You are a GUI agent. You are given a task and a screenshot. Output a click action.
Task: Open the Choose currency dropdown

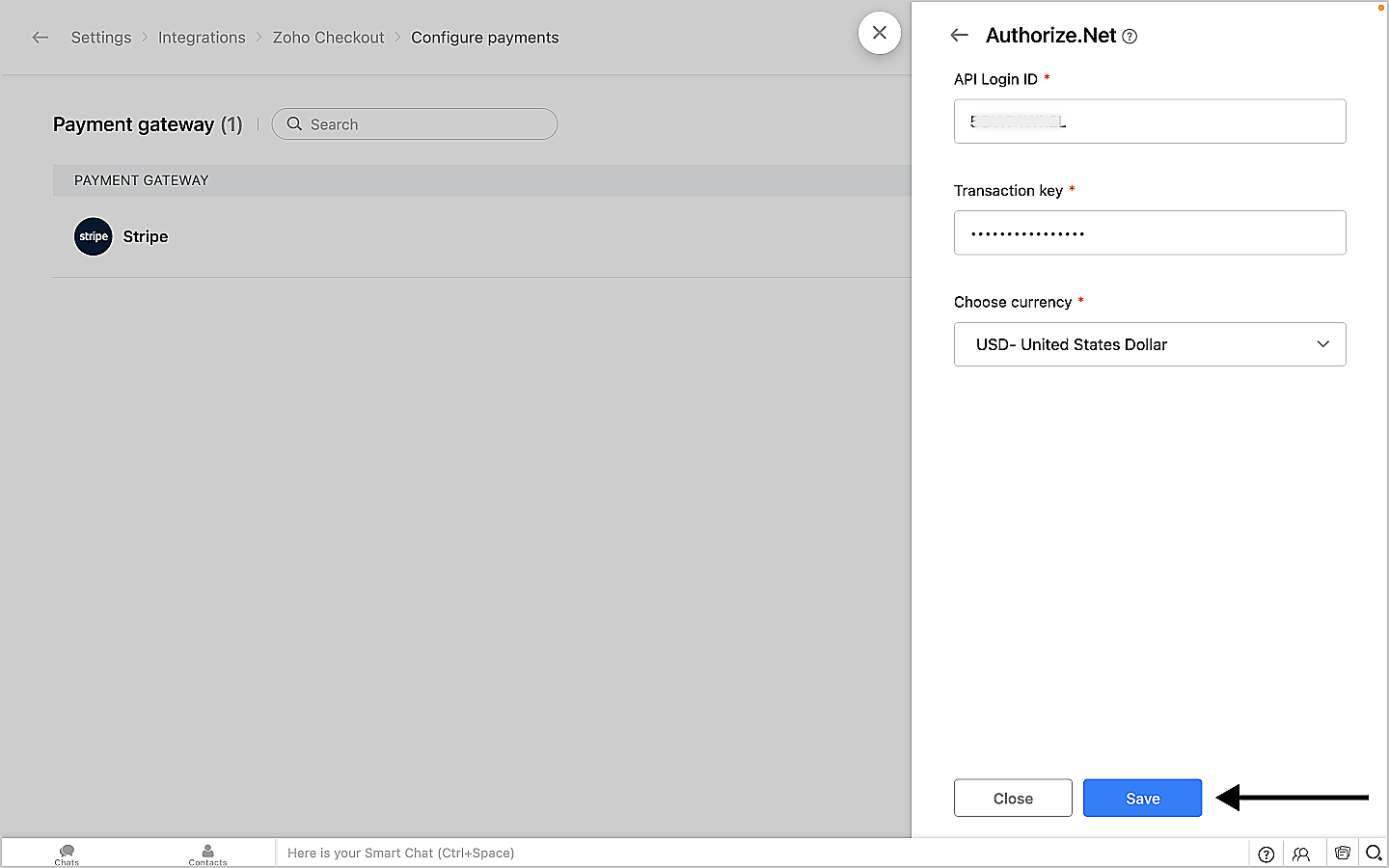click(x=1150, y=344)
